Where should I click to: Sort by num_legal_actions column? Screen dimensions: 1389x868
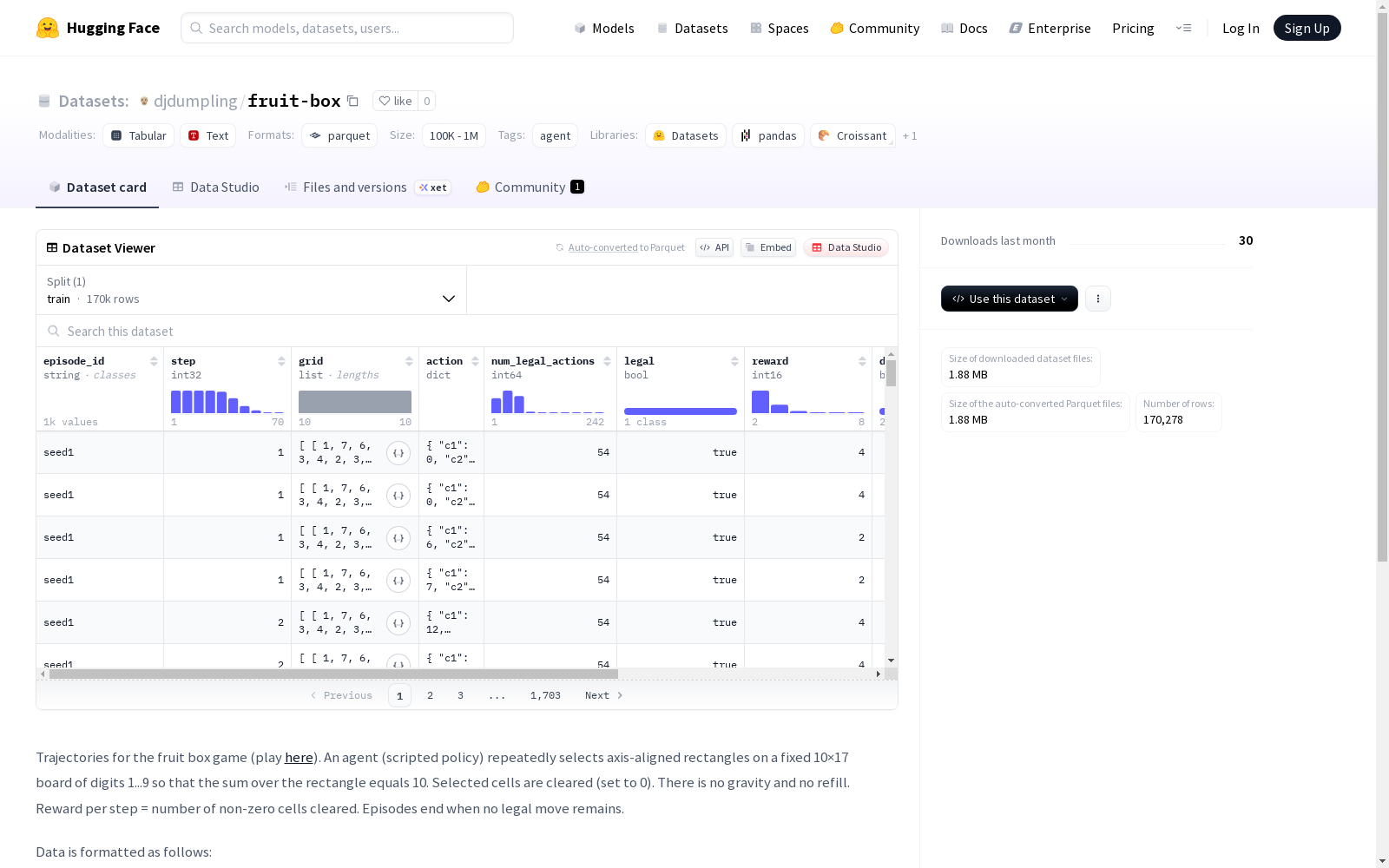pyautogui.click(x=607, y=361)
